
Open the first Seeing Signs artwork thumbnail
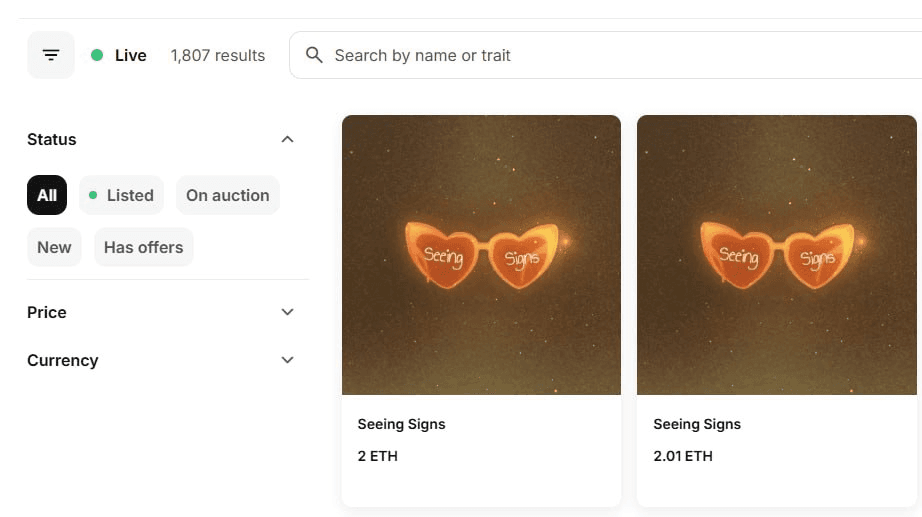[481, 255]
